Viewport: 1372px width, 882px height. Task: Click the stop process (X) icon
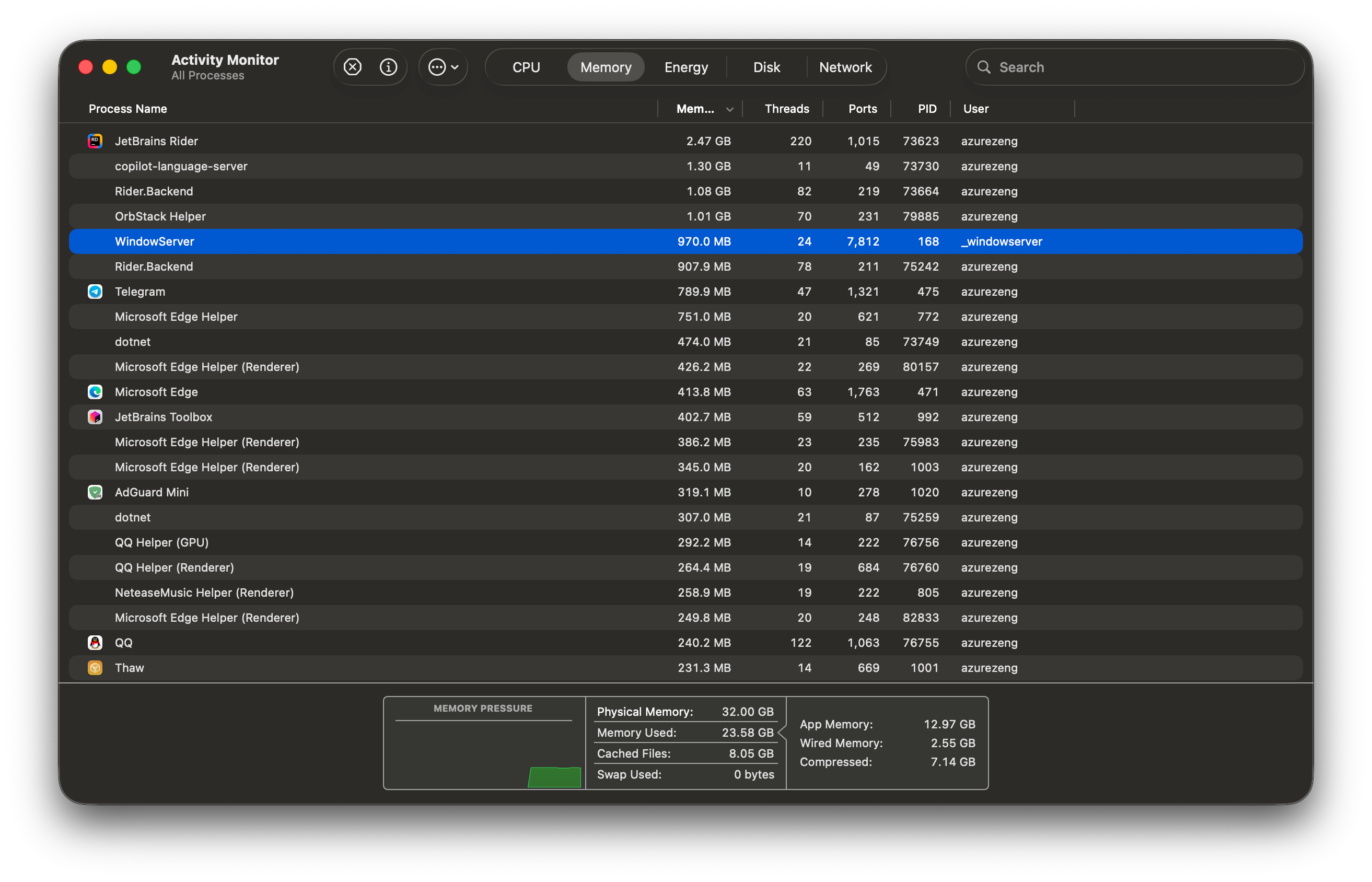[352, 67]
